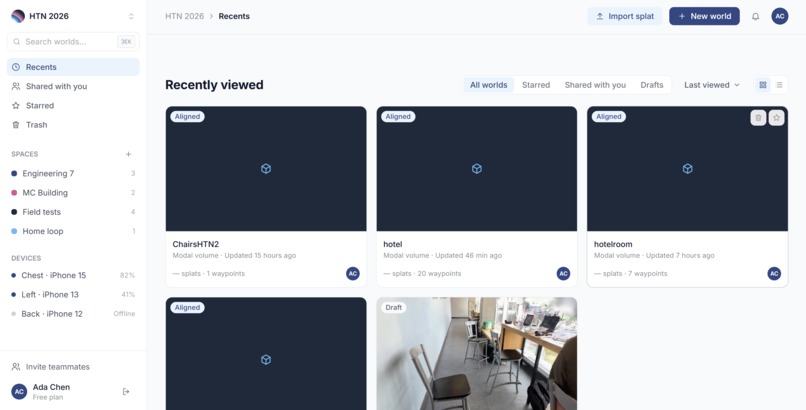
Task: Open the Starred sidebar section
Action: (x=73, y=105)
